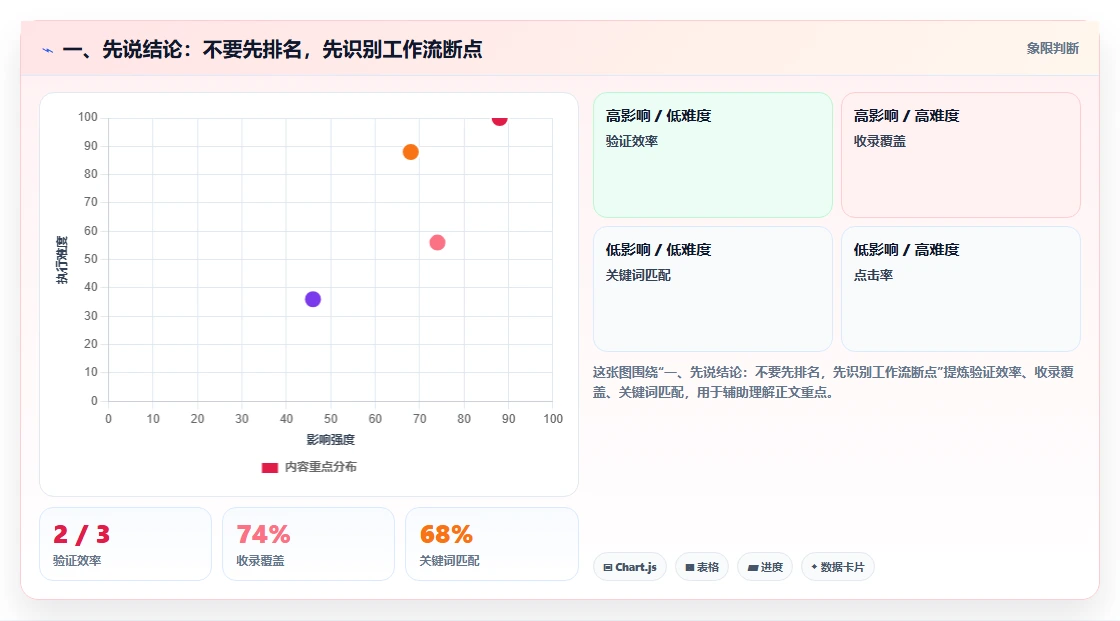Click the 进度 chip icon
The image size is (1120, 621).
click(x=753, y=567)
